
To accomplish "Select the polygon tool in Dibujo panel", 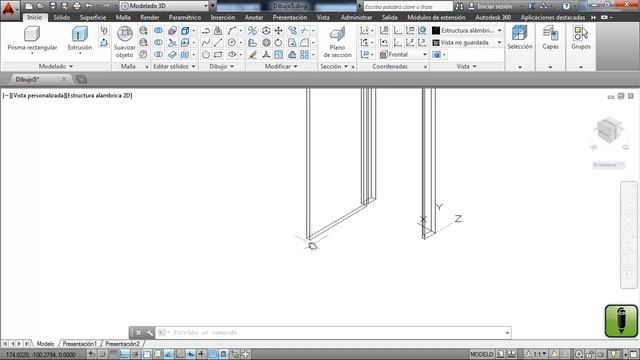I will [206, 54].
